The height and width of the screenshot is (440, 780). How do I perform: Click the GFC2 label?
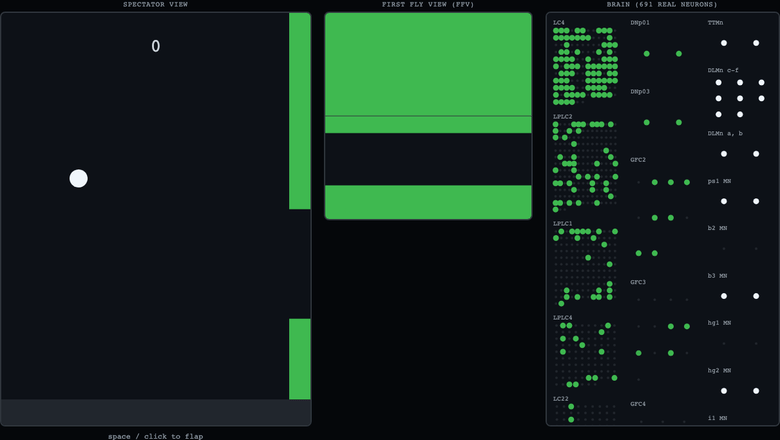click(638, 160)
